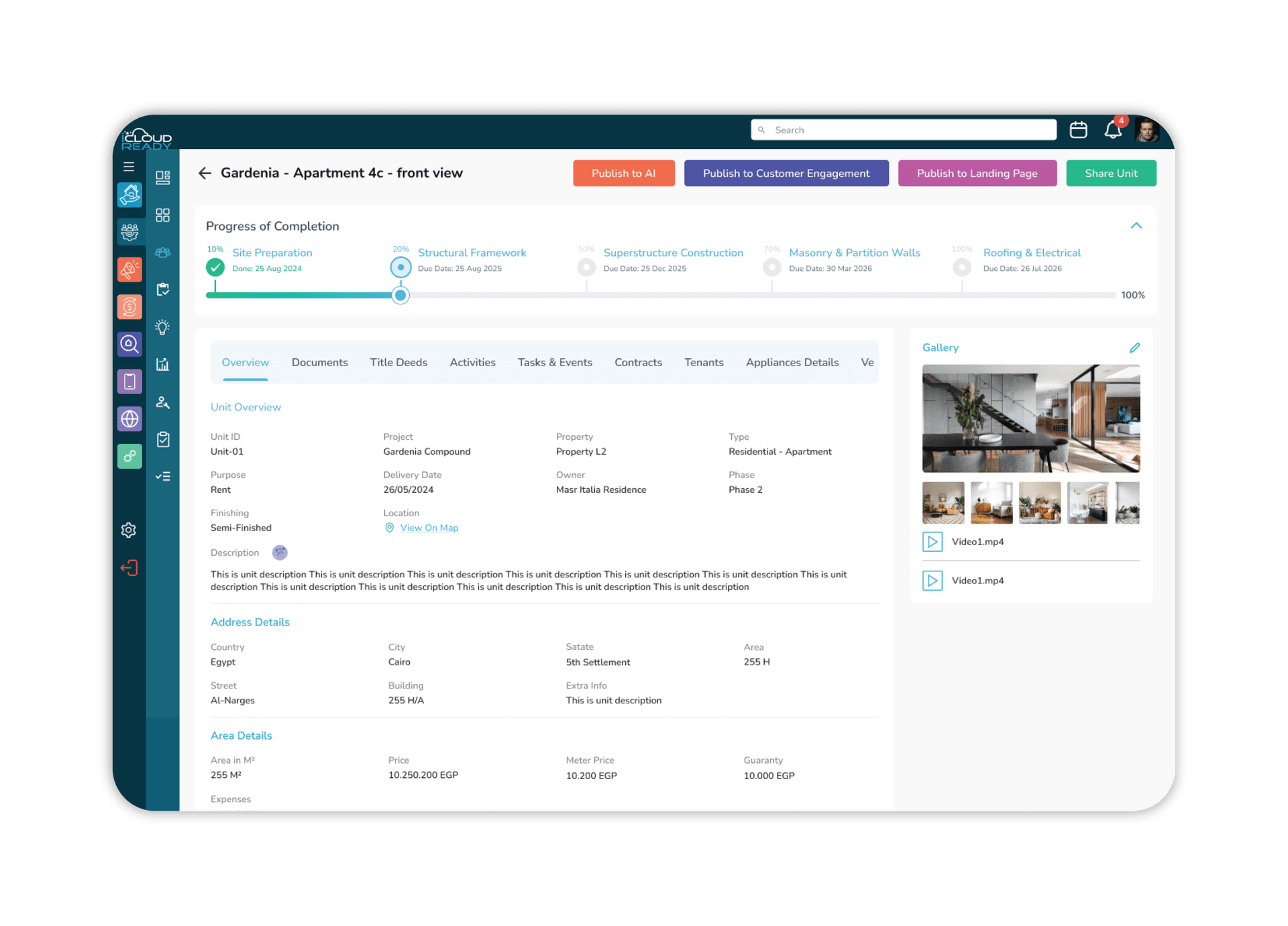
Task: Click the logout icon at sidebar bottom
Action: [129, 567]
